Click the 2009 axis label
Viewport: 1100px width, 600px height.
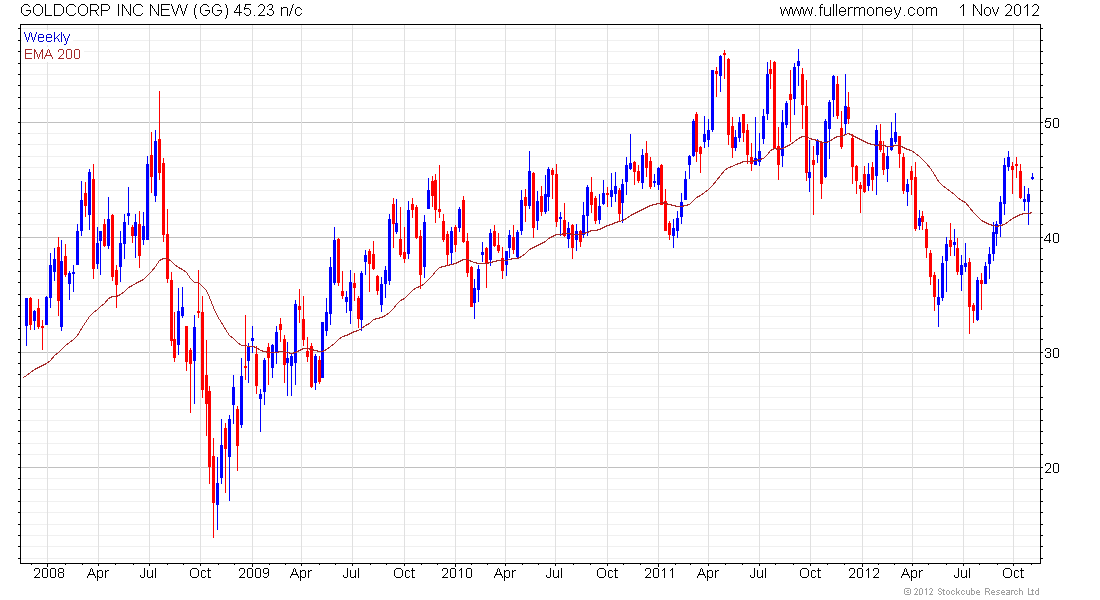coord(254,573)
